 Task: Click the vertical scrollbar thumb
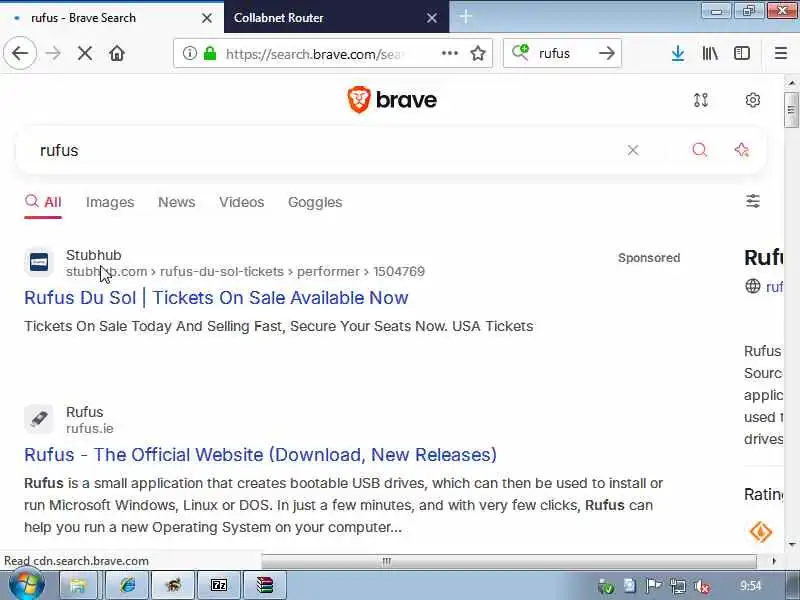coord(791,110)
